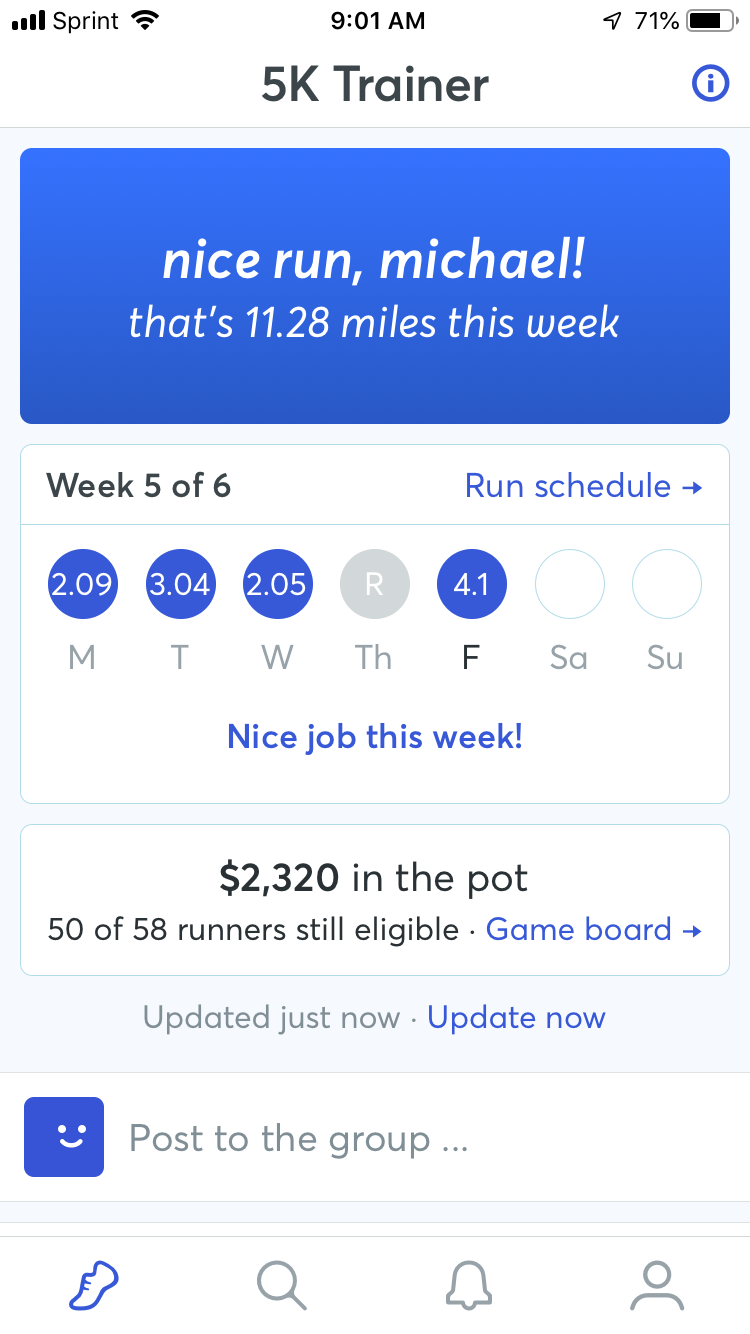The width and height of the screenshot is (750, 1334).
Task: Tap Update now to refresh
Action: point(516,1018)
